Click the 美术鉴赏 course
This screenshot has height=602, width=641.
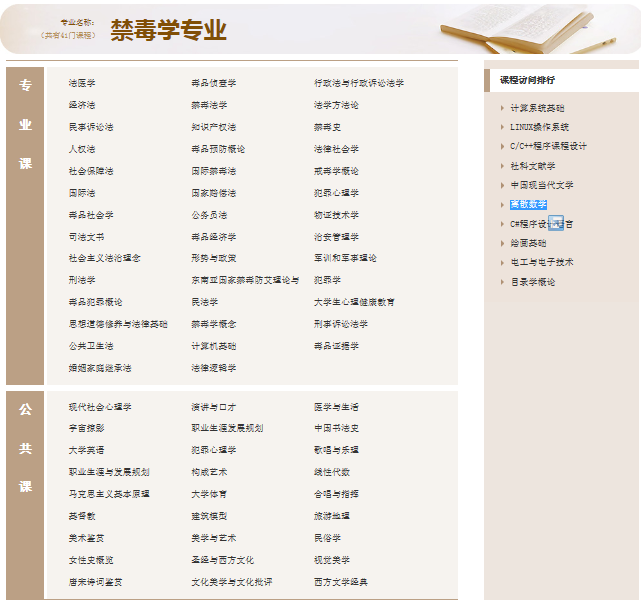click(86, 538)
